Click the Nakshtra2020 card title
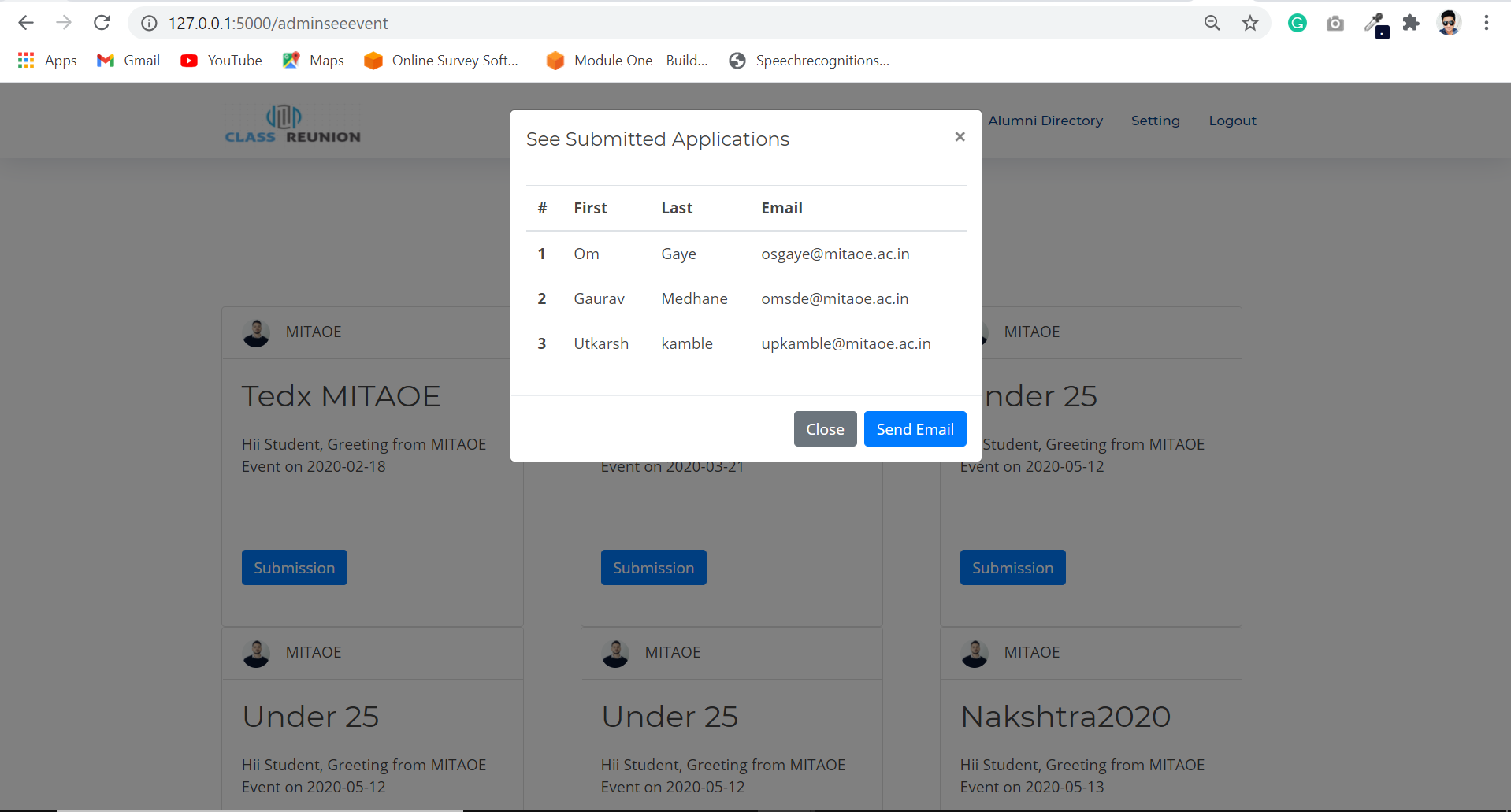Viewport: 1511px width, 812px height. click(1065, 717)
